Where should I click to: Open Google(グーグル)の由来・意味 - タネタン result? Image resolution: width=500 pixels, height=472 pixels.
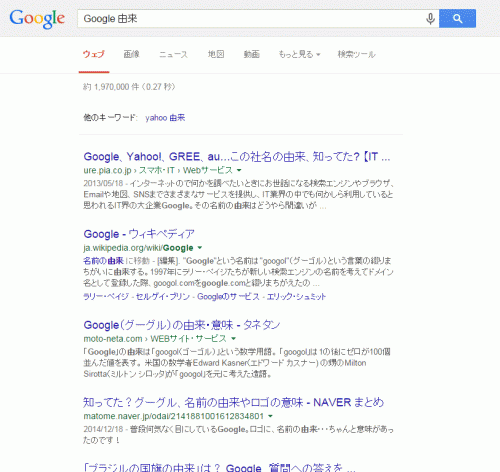[x=182, y=325]
